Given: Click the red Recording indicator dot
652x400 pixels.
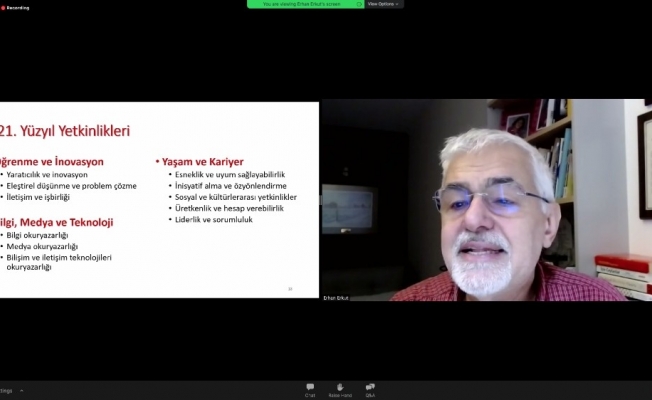Looking at the screenshot, I should [4, 7].
